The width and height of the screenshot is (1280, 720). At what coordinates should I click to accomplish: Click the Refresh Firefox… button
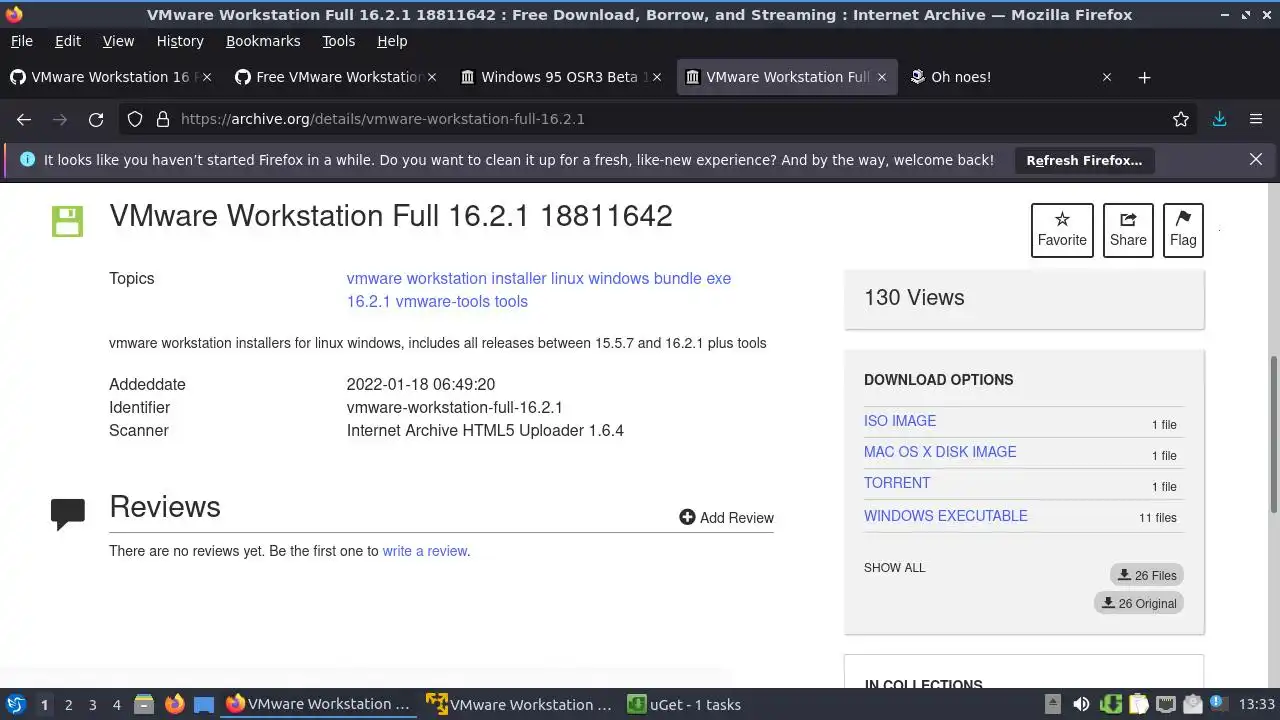(1084, 160)
